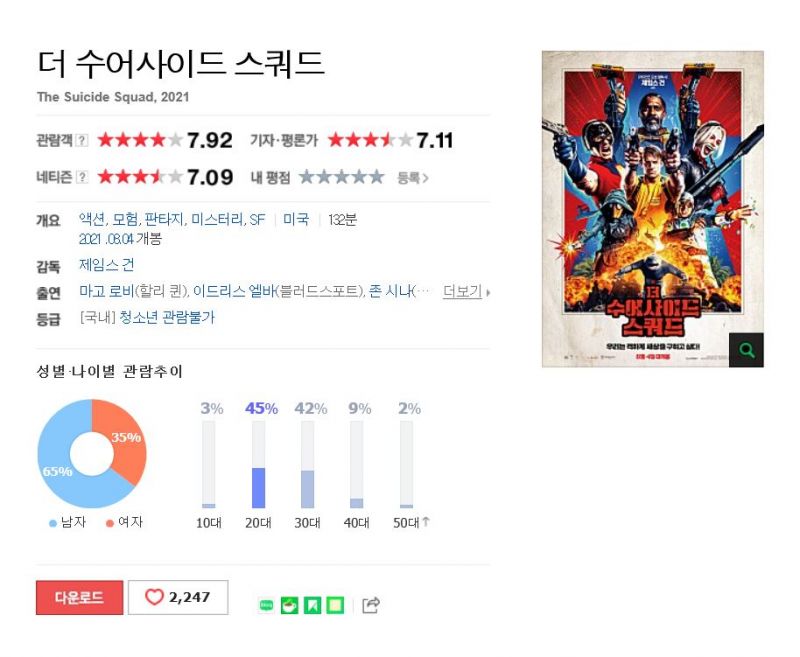The image size is (800, 657).
Task: Open the external share arrow icon
Action: (x=371, y=605)
